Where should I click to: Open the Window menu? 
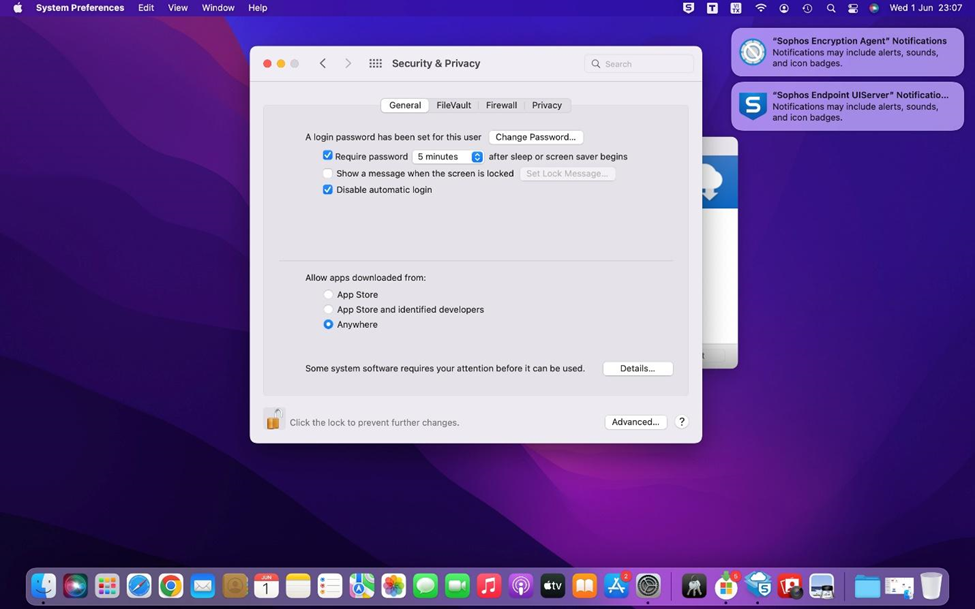pyautogui.click(x=218, y=8)
